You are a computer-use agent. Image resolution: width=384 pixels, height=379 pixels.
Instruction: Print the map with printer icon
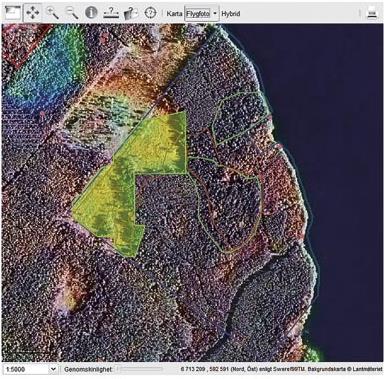tap(372, 13)
